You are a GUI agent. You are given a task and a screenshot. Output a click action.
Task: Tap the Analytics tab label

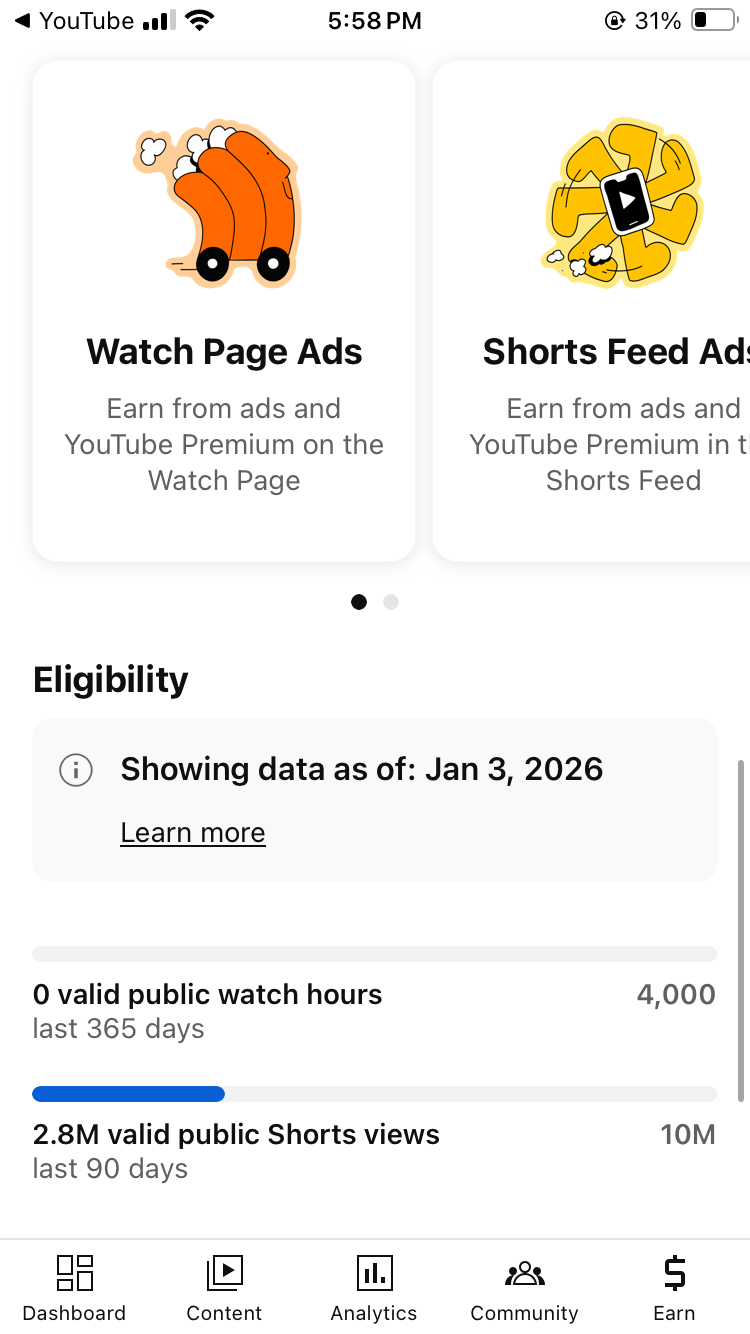click(x=374, y=1313)
